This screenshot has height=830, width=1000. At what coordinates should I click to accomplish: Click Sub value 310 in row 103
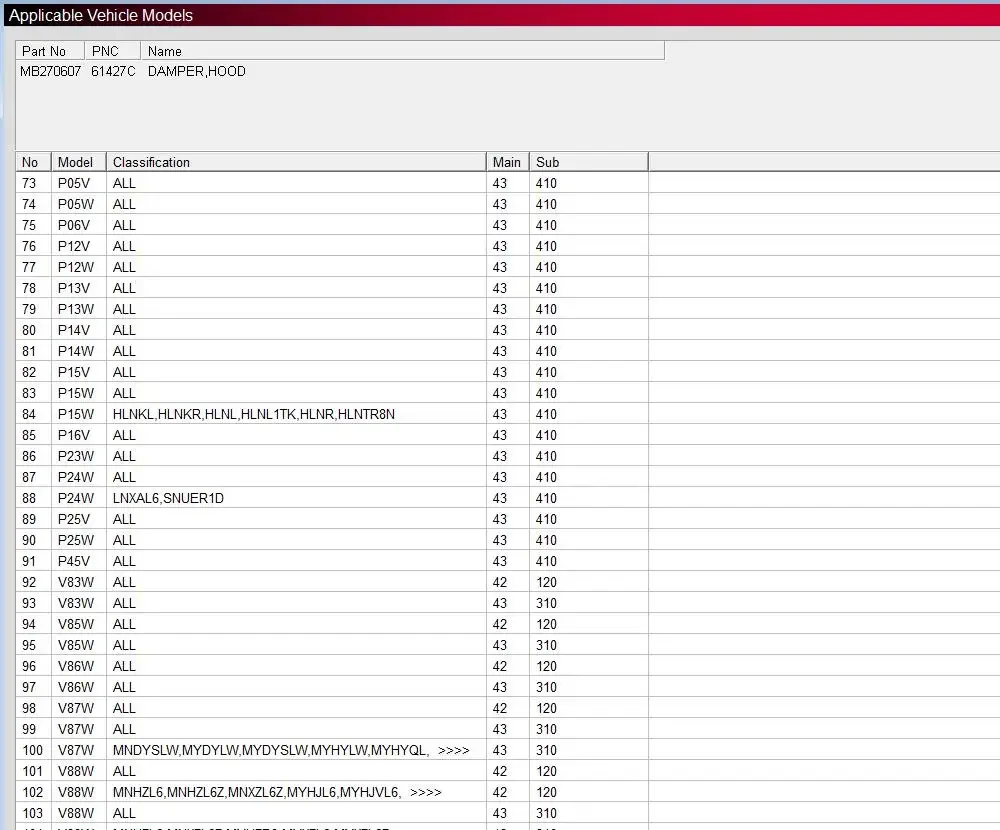coord(547,814)
